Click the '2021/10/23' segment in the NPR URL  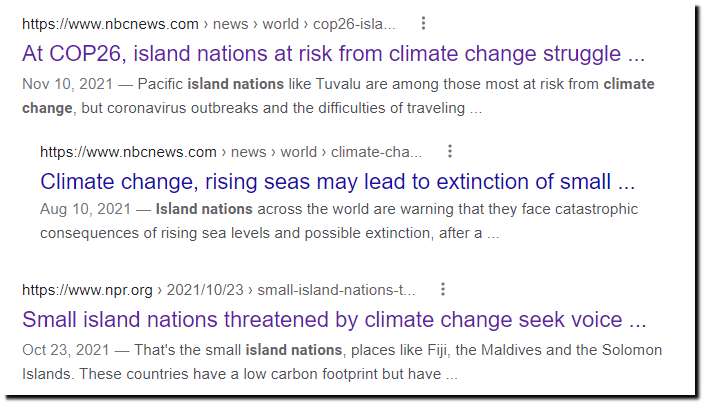coord(205,290)
